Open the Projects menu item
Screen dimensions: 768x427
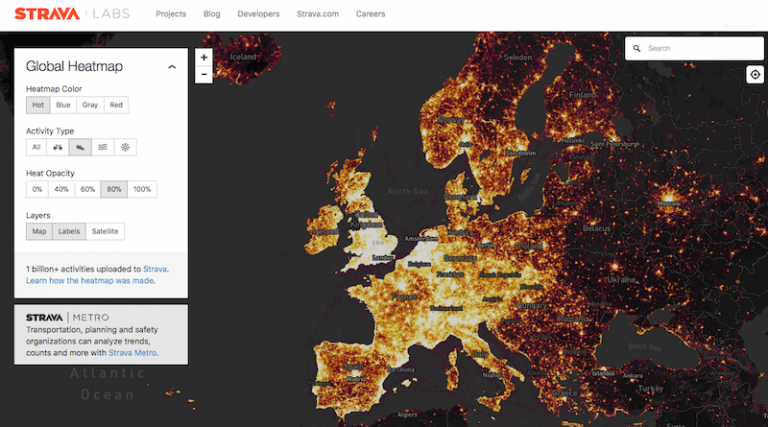pos(171,14)
